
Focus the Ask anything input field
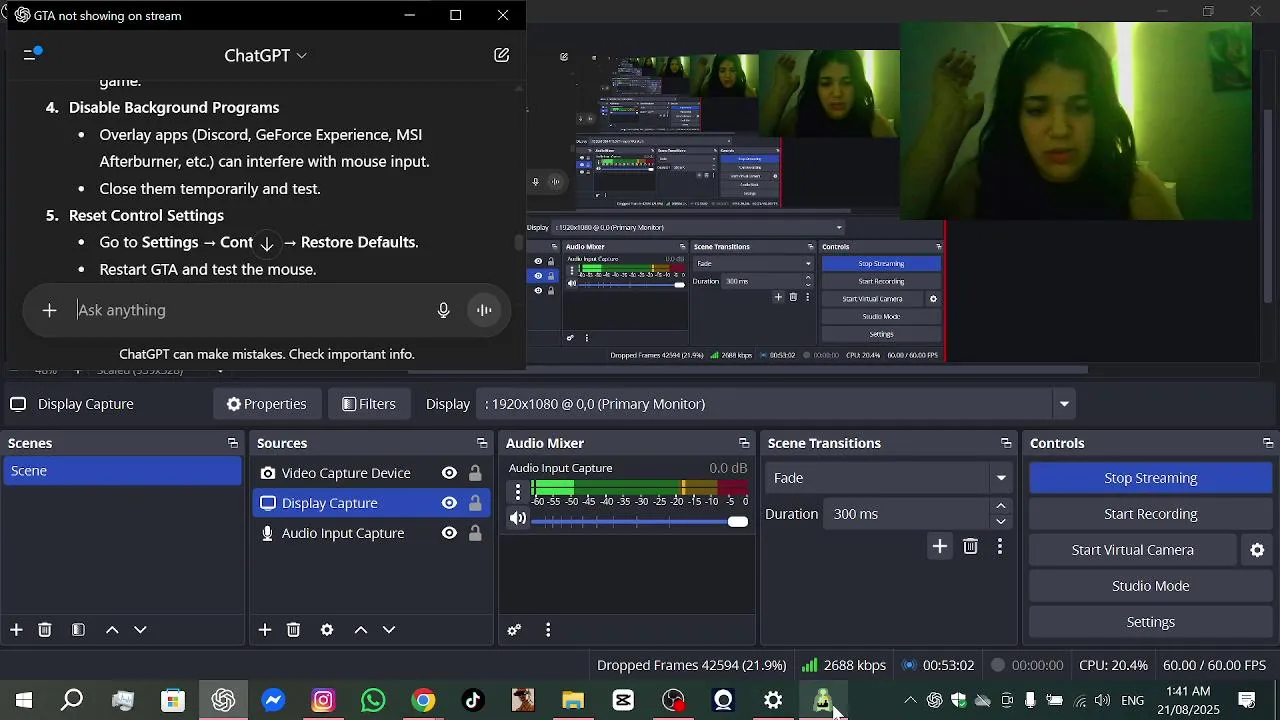click(250, 310)
